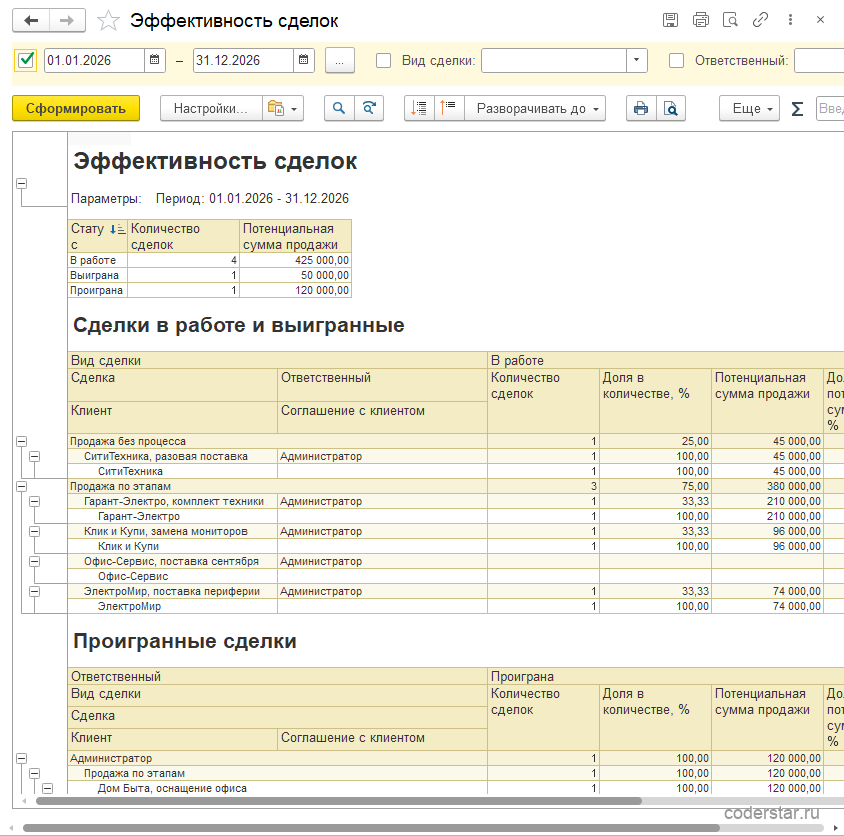Select the Проиграна status cell
Viewport: 844px width, 836px height.
(x=97, y=290)
